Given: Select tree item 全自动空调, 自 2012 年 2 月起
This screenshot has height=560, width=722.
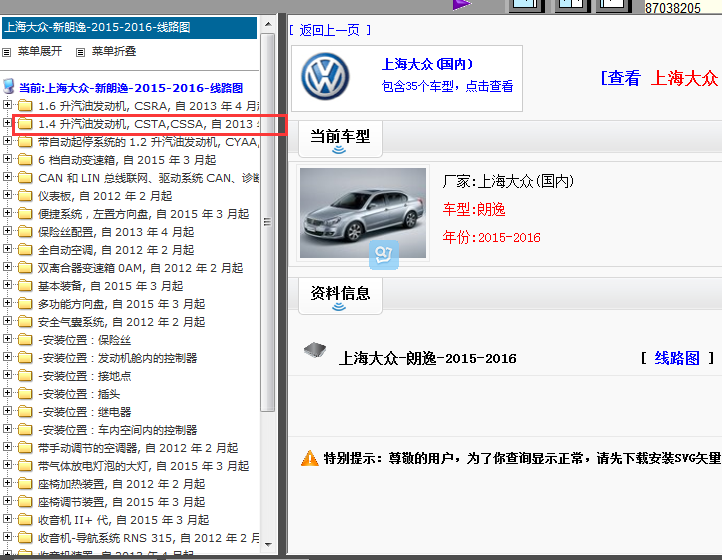Looking at the screenshot, I should (116, 250).
